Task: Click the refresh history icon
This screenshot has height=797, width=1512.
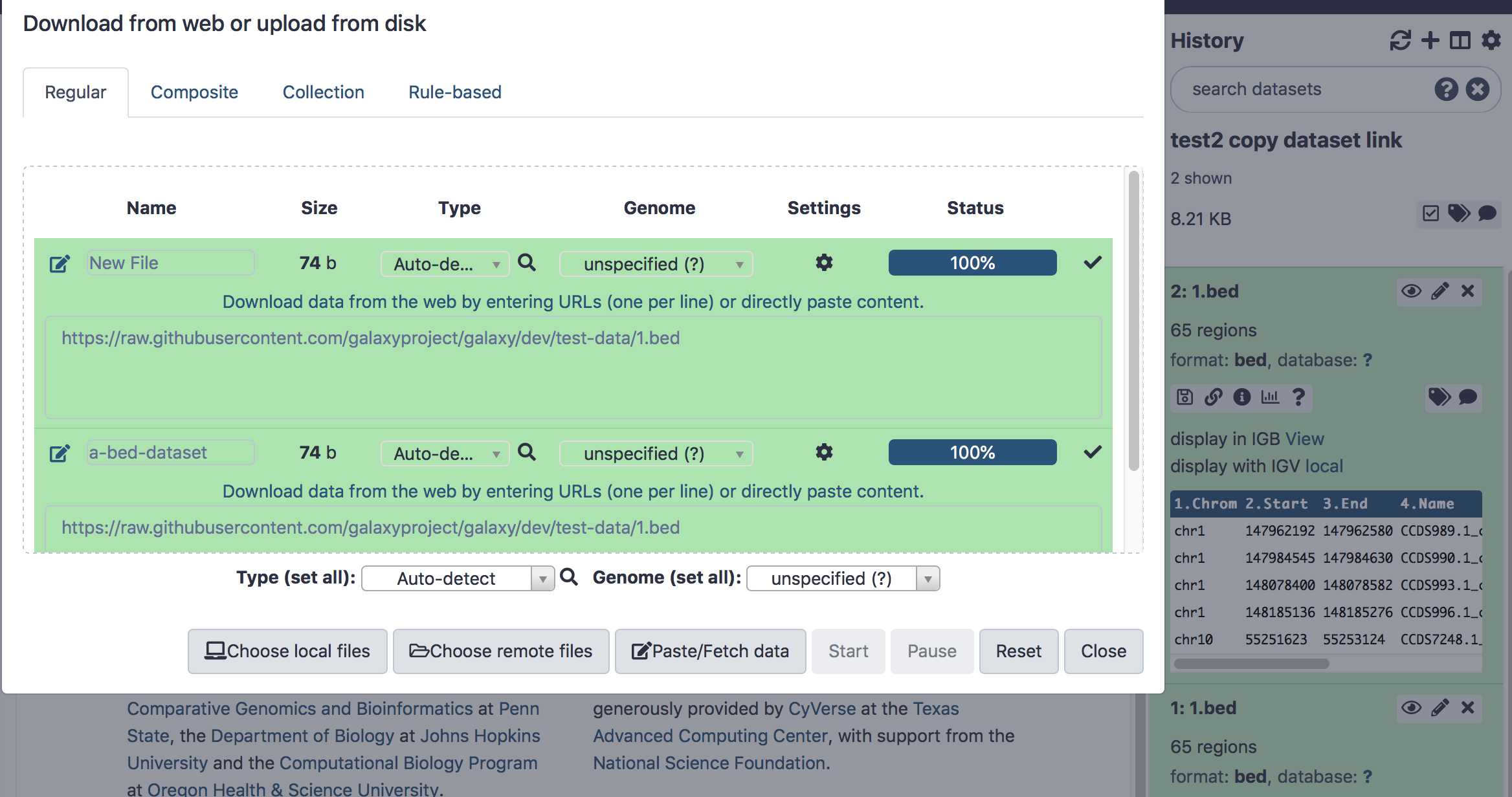Action: click(1400, 41)
